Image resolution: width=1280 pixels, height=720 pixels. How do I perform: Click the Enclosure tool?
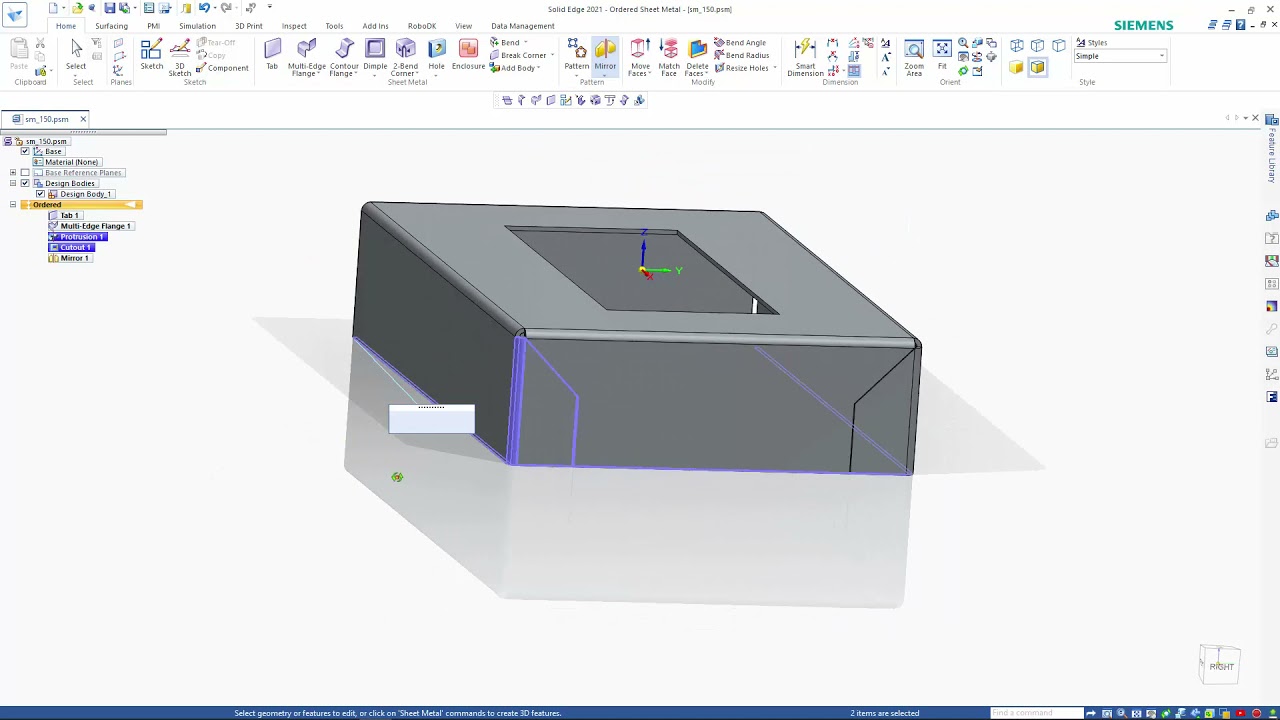pos(468,55)
